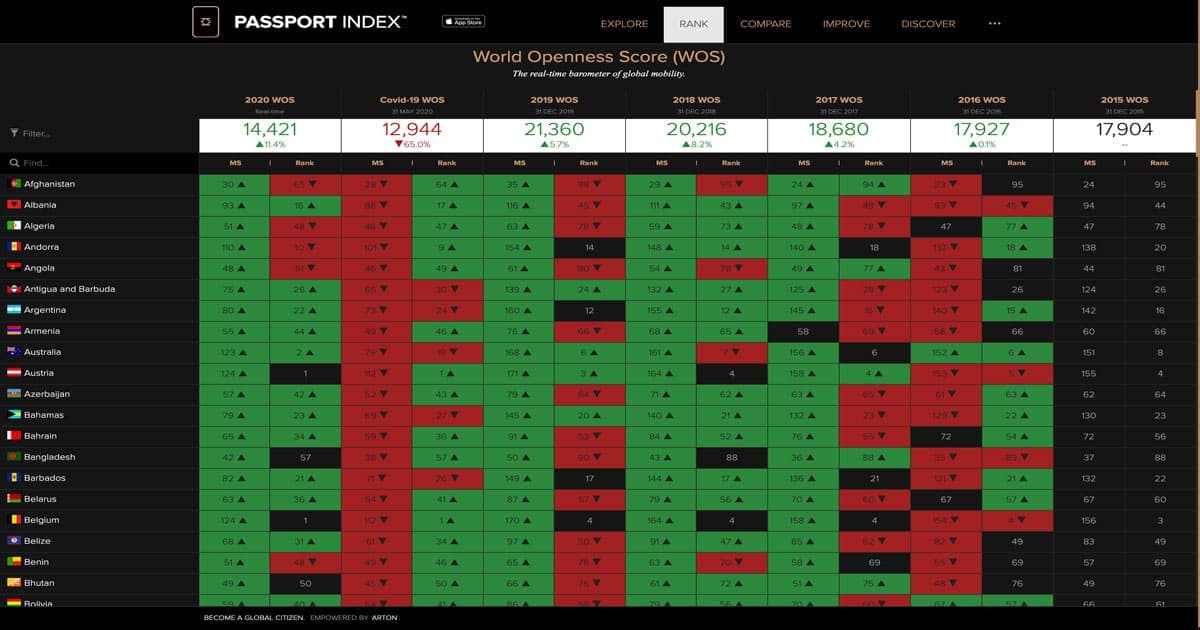
Task: Click the filter funnel icon in the sidebar
Action: (14, 132)
